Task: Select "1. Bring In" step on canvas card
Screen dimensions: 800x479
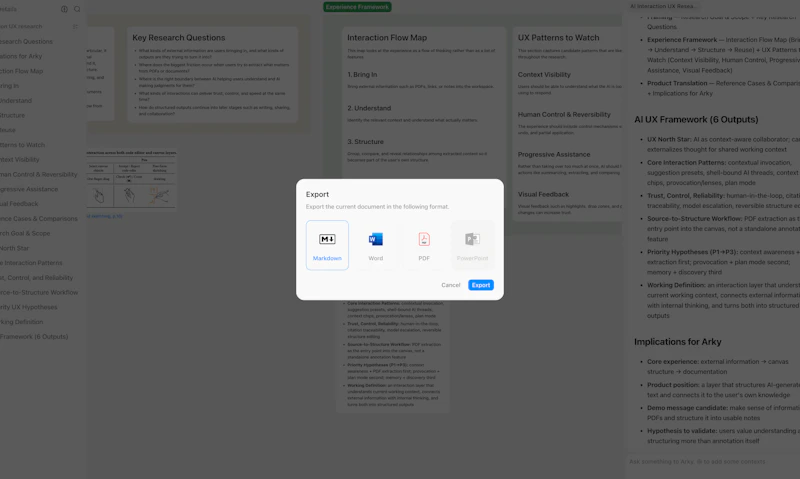Action: [x=362, y=74]
